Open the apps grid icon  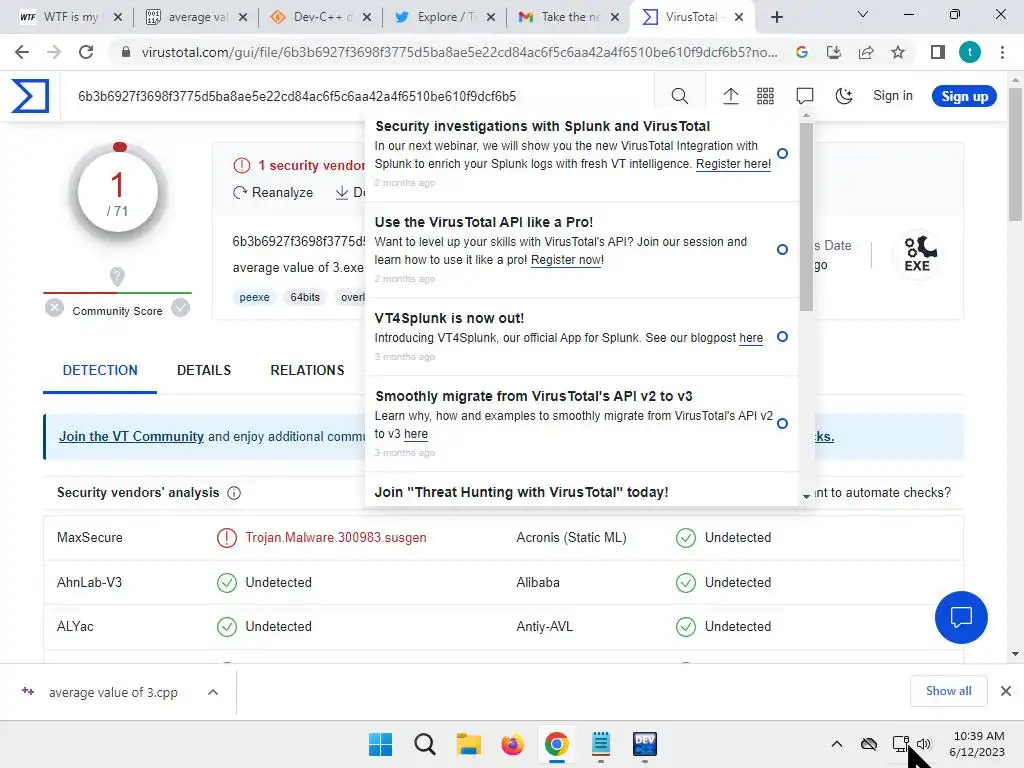(x=765, y=97)
